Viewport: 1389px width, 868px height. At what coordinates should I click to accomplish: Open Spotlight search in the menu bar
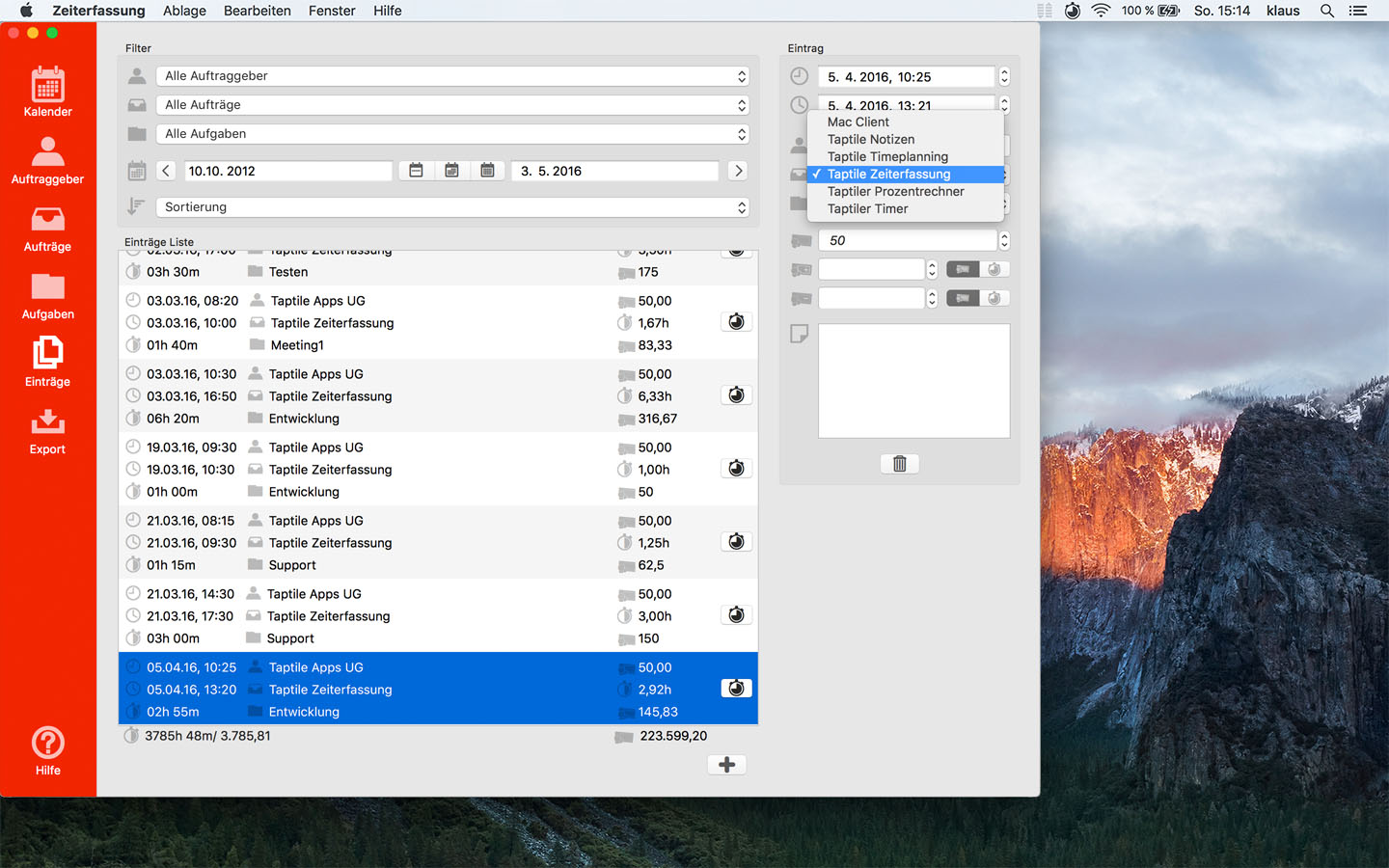(x=1327, y=11)
